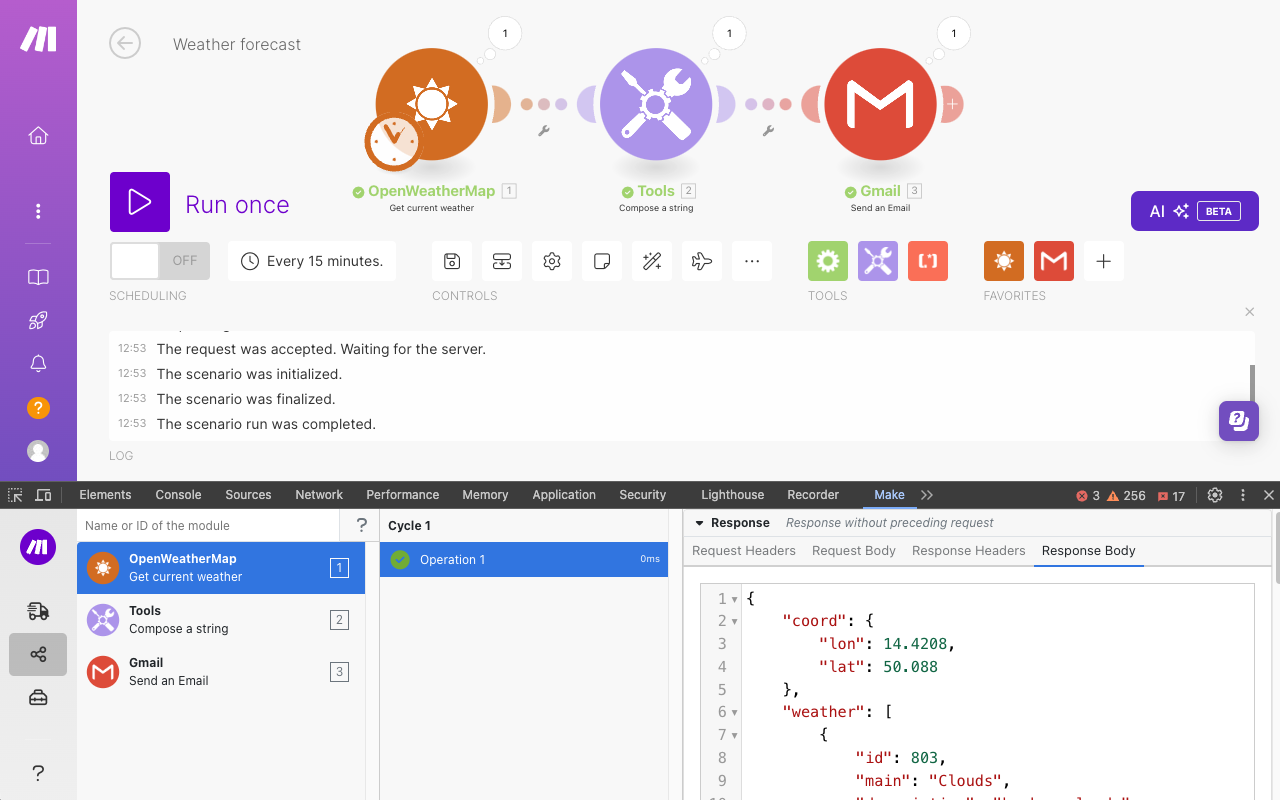Open the Response Headers tab
Screen dimensions: 1280x800
point(969,551)
